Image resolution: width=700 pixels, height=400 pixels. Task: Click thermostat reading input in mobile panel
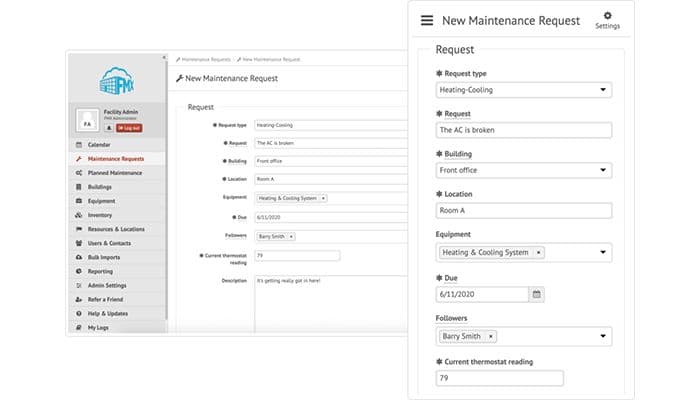(500, 378)
